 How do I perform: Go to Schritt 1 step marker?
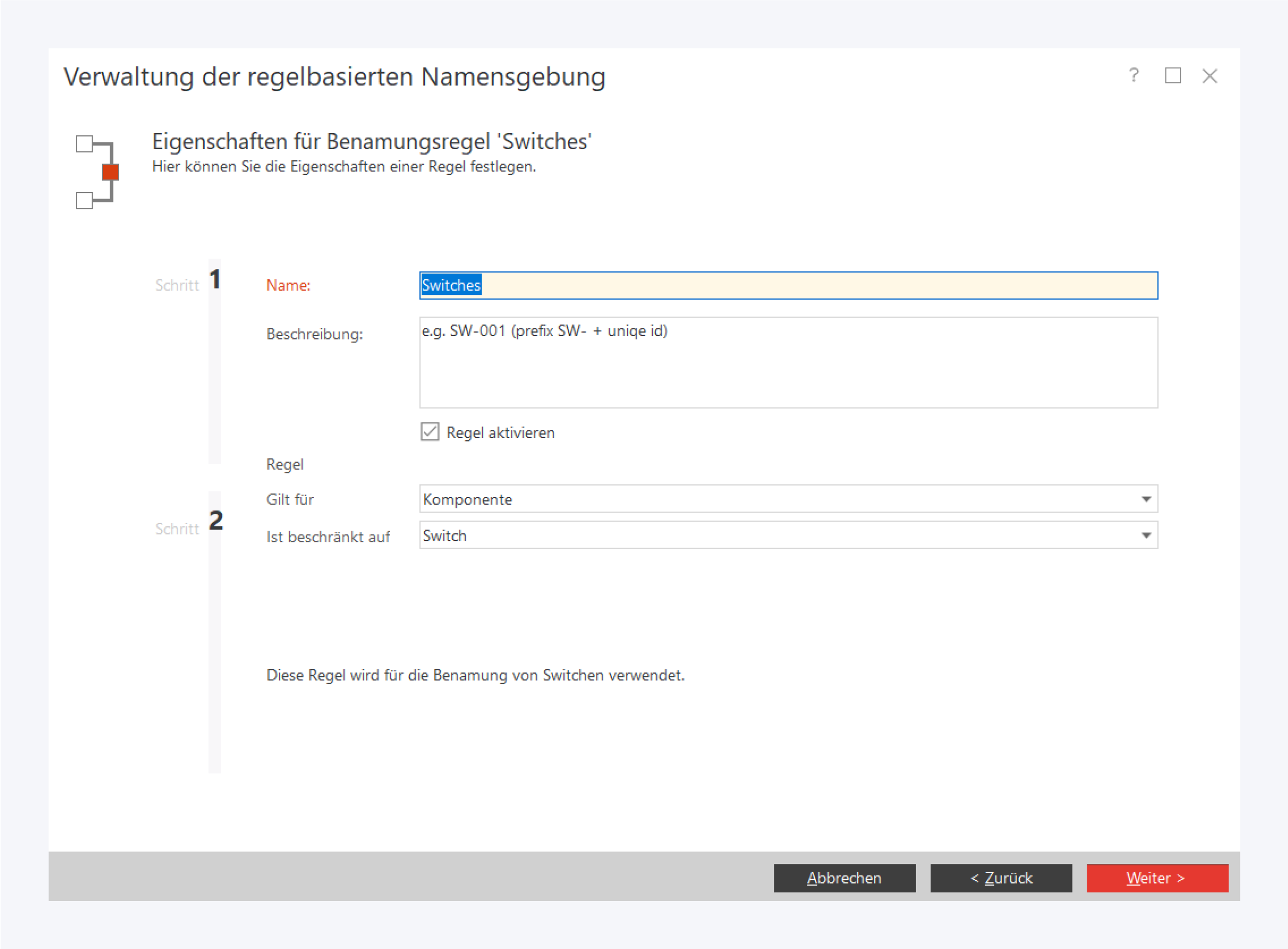(215, 280)
